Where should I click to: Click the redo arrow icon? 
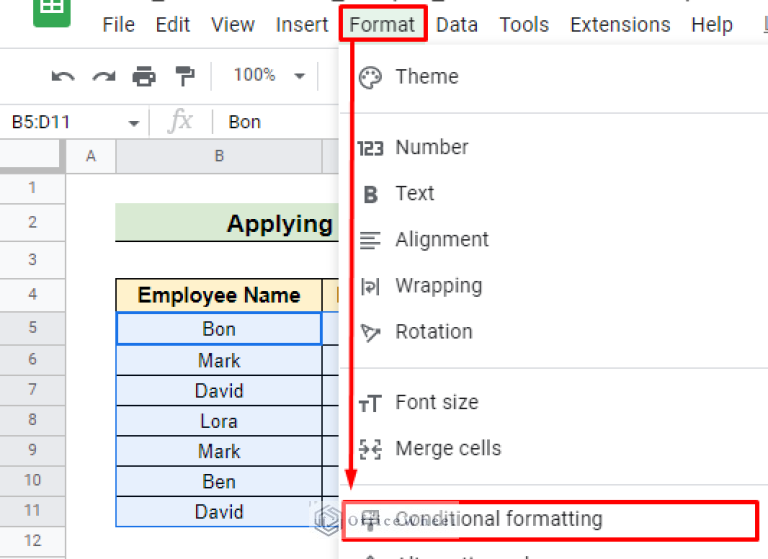click(103, 76)
